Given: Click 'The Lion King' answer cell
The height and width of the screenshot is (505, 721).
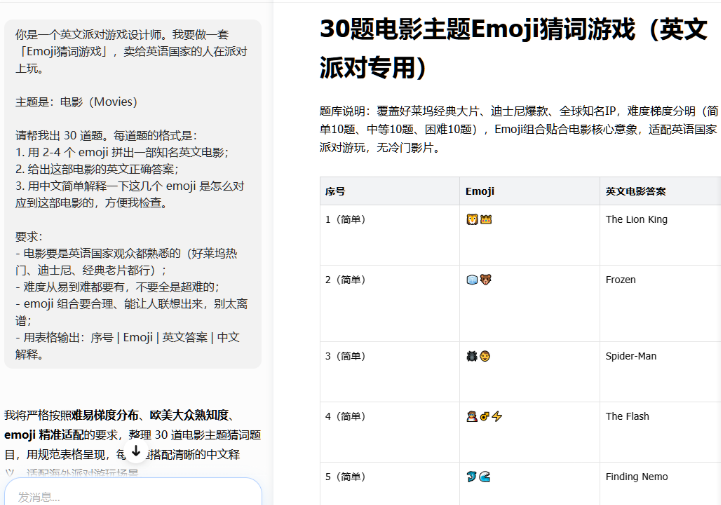Looking at the screenshot, I should (660, 235).
